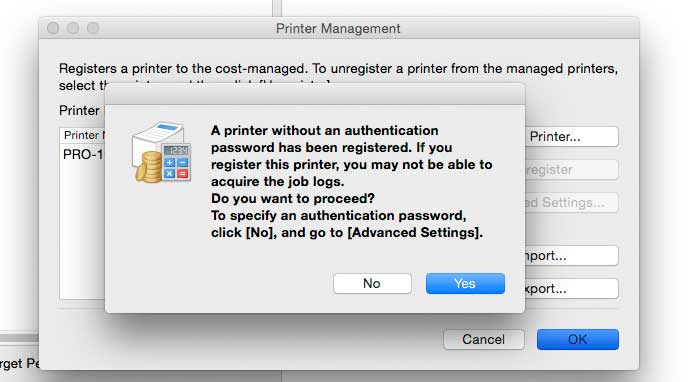Select the PRO-1 printer row
Image resolution: width=688 pixels, height=382 pixels.
(x=82, y=154)
